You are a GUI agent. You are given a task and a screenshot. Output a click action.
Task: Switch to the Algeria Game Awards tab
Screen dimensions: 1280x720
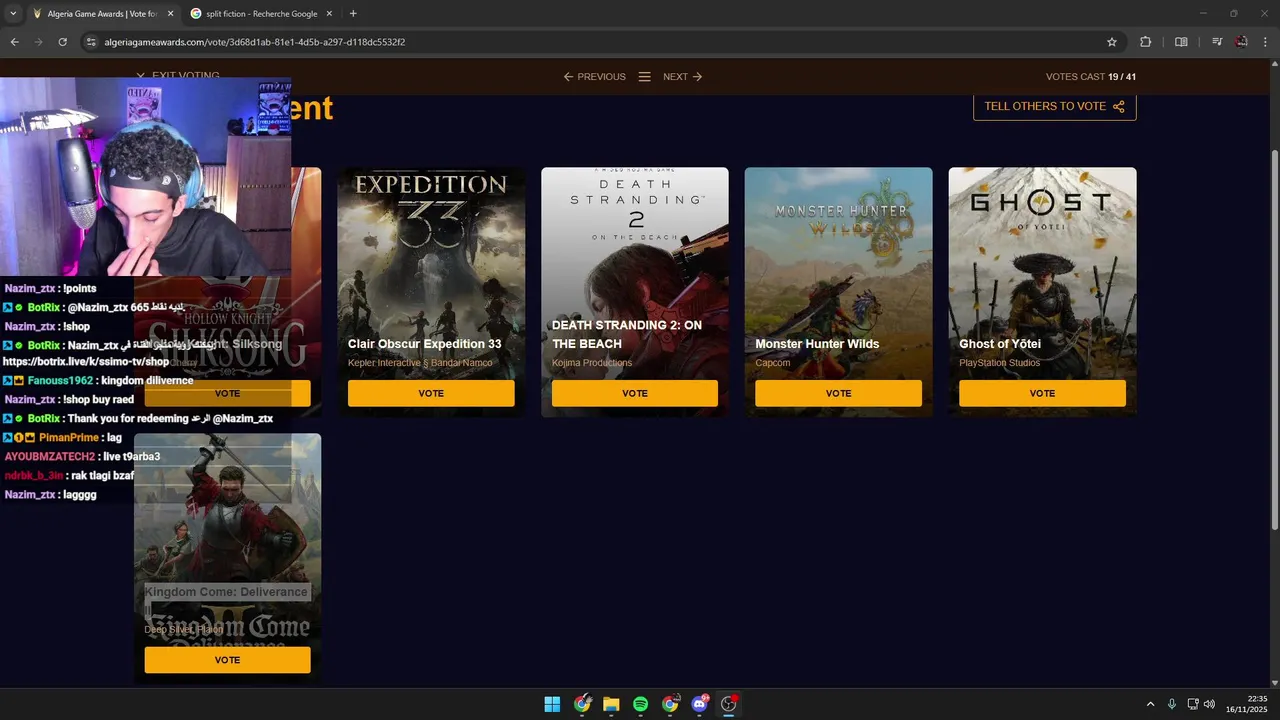click(x=102, y=14)
